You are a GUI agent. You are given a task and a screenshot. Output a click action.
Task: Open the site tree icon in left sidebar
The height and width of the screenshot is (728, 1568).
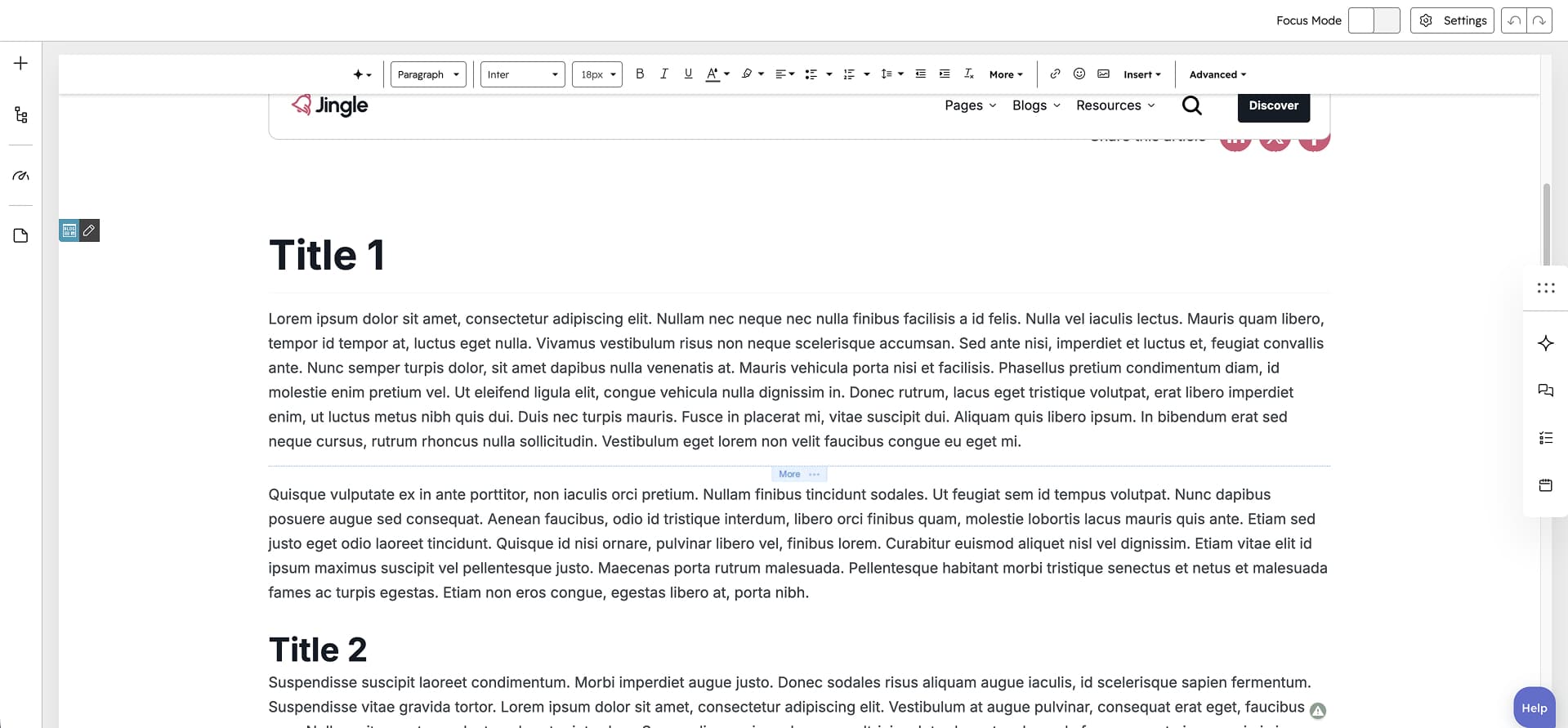coord(21,115)
